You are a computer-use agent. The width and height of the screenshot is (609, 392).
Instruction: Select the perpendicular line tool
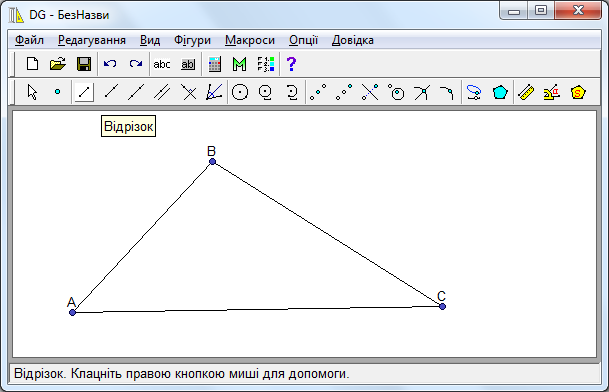[x=189, y=92]
